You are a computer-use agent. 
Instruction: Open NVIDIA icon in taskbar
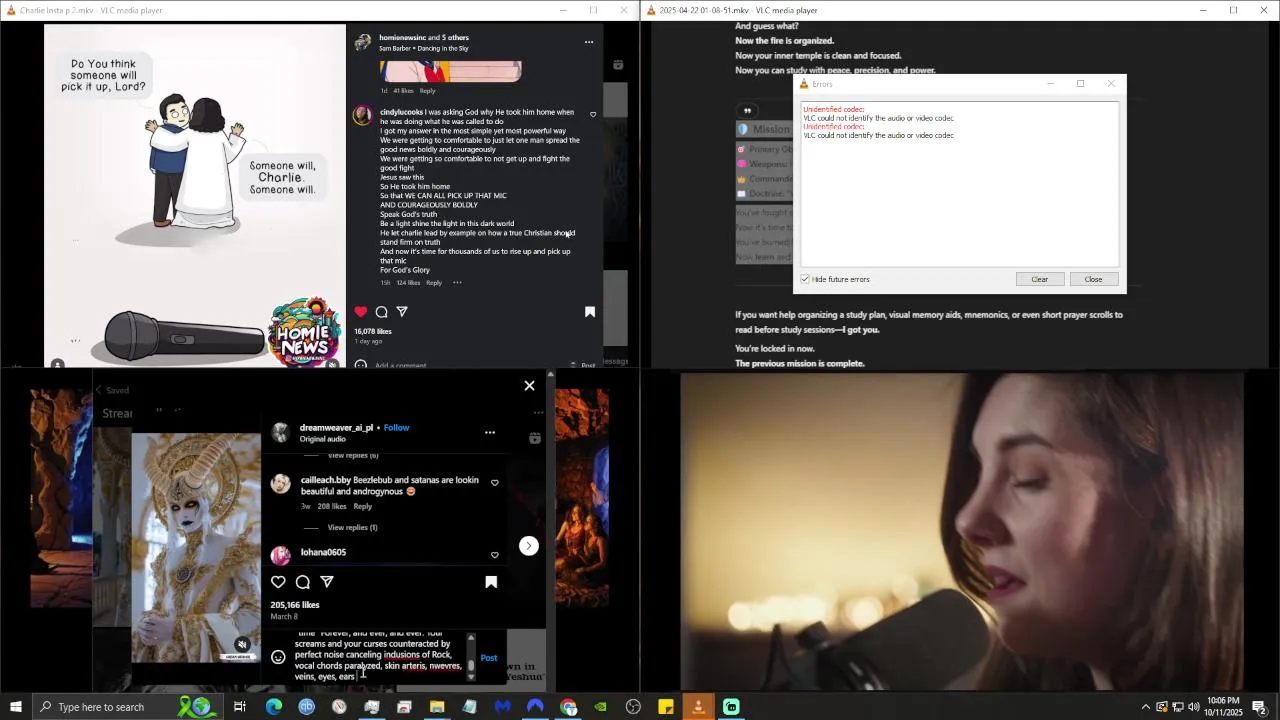tap(600, 707)
